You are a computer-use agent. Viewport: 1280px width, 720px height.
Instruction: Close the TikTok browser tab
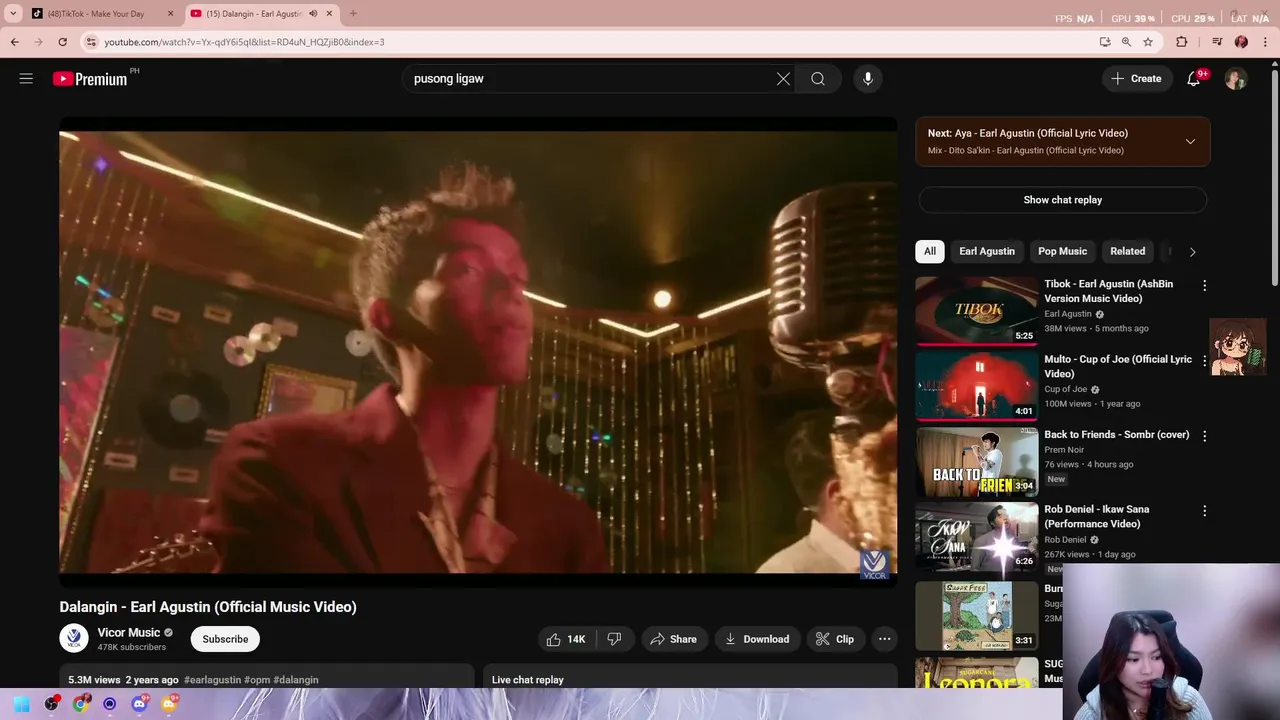170,14
